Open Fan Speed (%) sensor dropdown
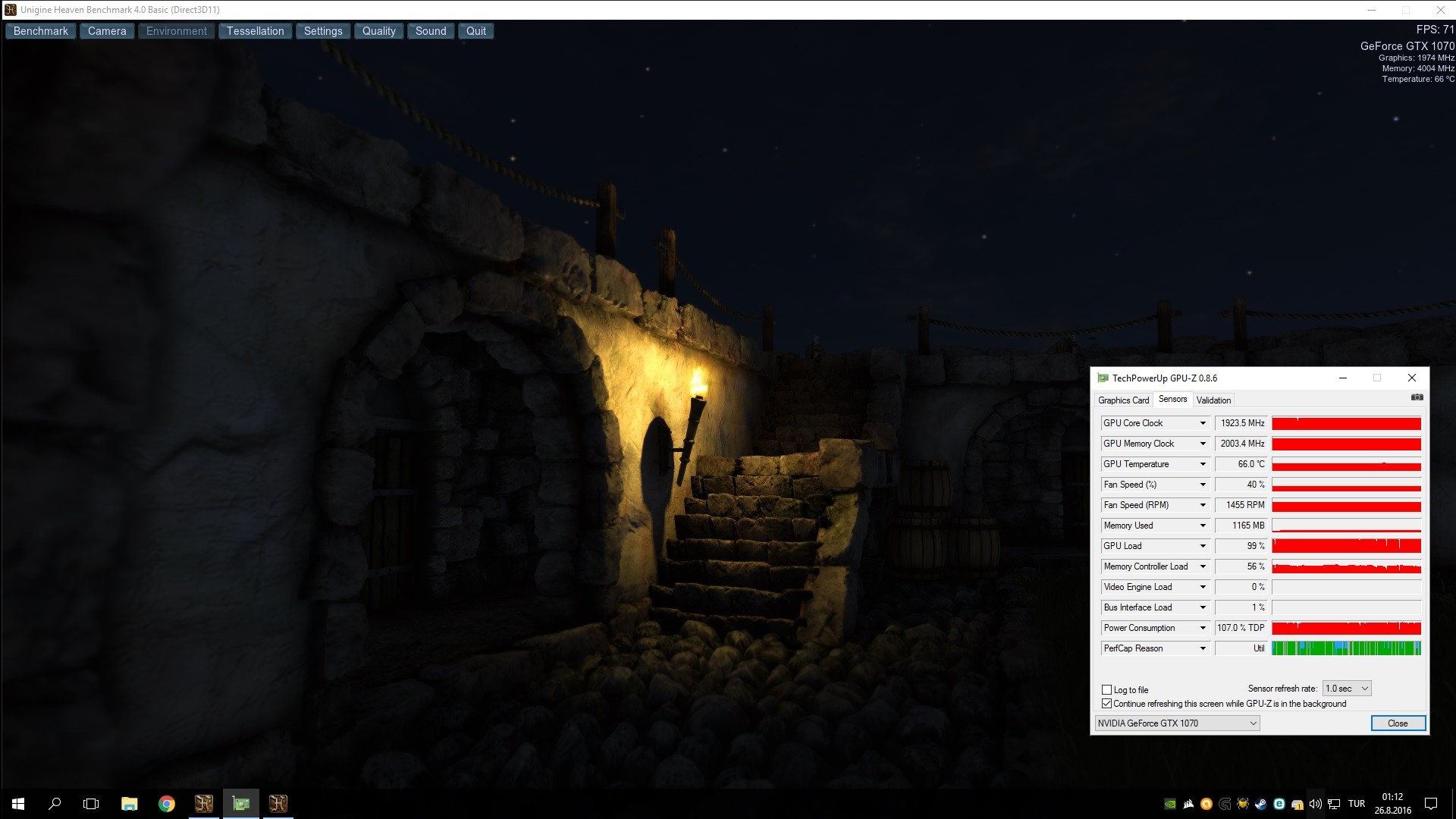The height and width of the screenshot is (819, 1456). click(1203, 485)
